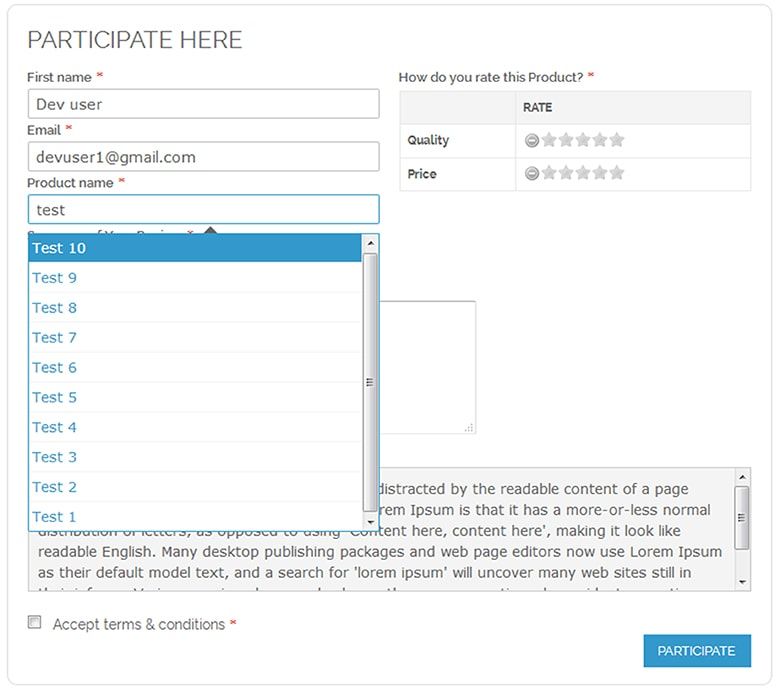Rate Price five stars
Image resolution: width=780 pixels, height=695 pixels.
click(617, 173)
